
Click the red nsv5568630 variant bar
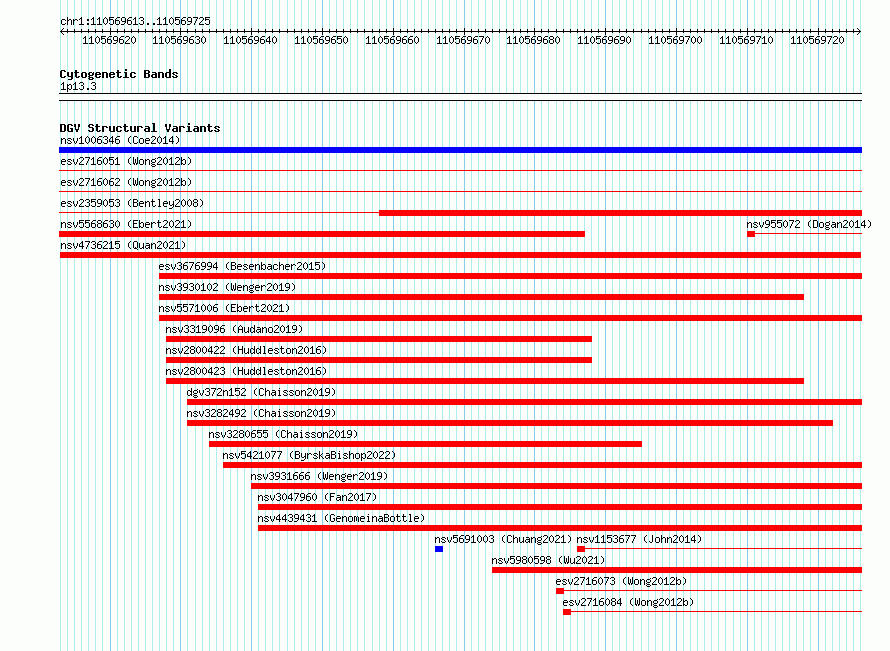coord(322,234)
